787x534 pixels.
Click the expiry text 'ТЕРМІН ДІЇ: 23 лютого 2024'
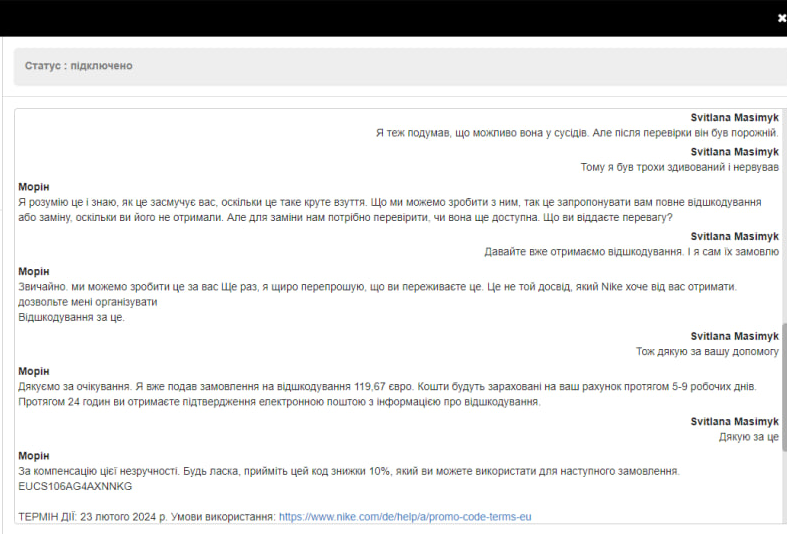(x=91, y=517)
